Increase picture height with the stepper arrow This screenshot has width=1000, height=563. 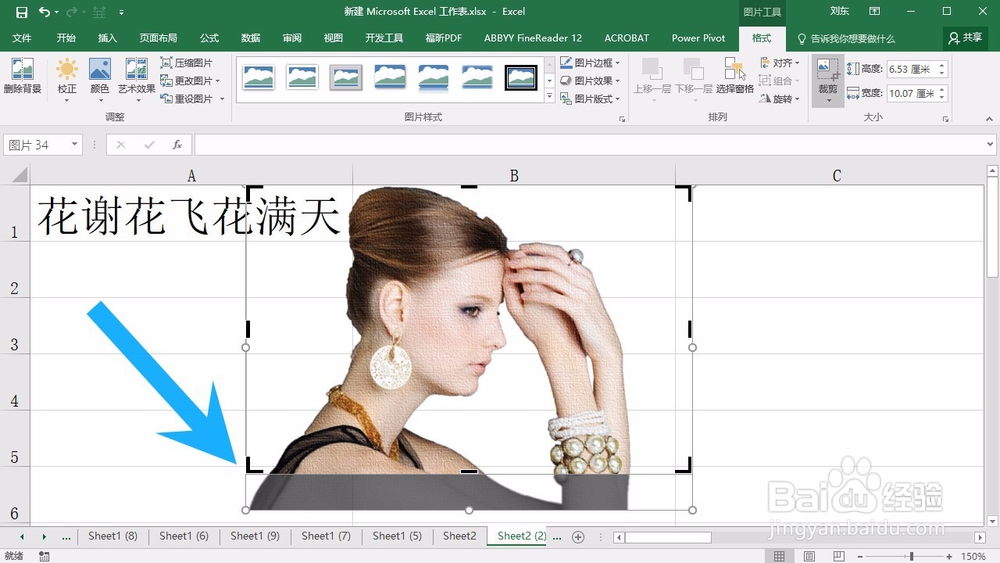(x=942, y=65)
